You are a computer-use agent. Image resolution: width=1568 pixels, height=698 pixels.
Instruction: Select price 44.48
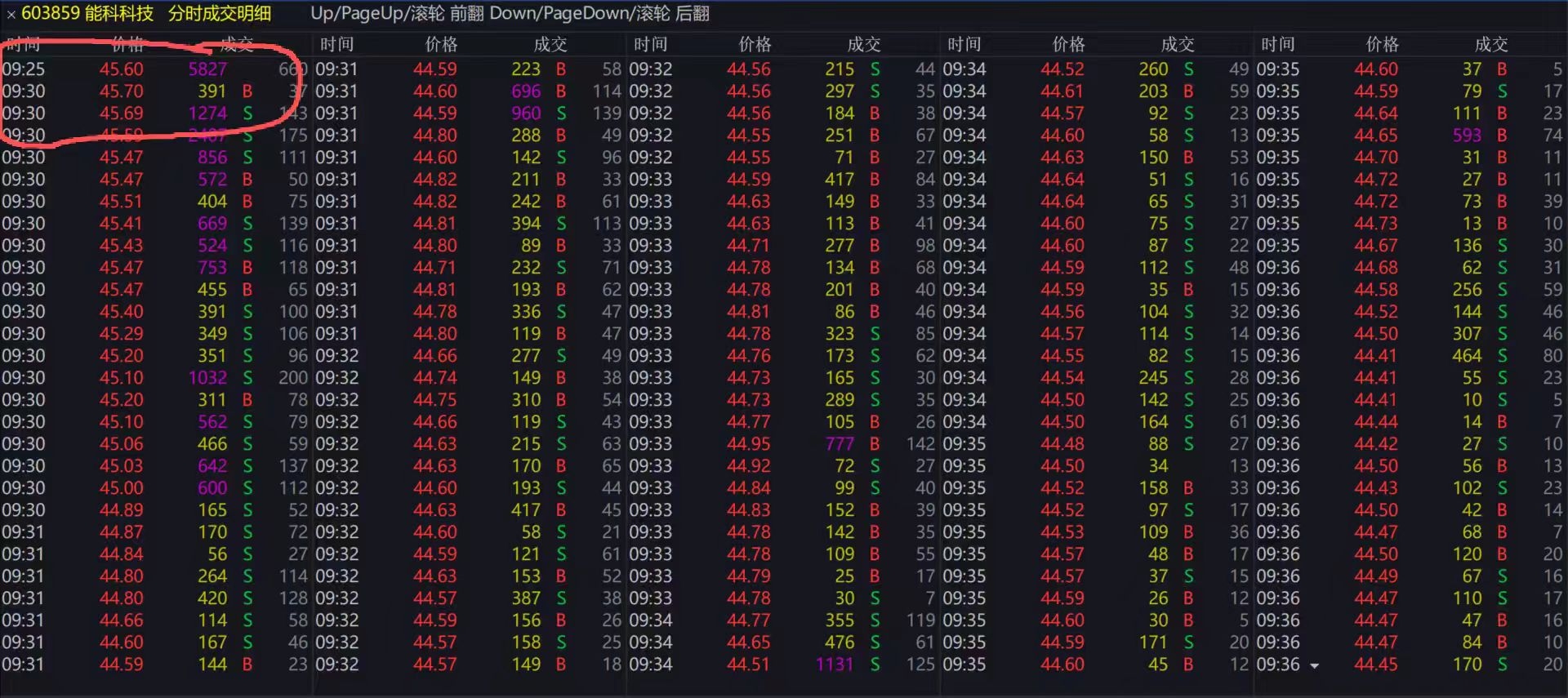click(x=1062, y=444)
